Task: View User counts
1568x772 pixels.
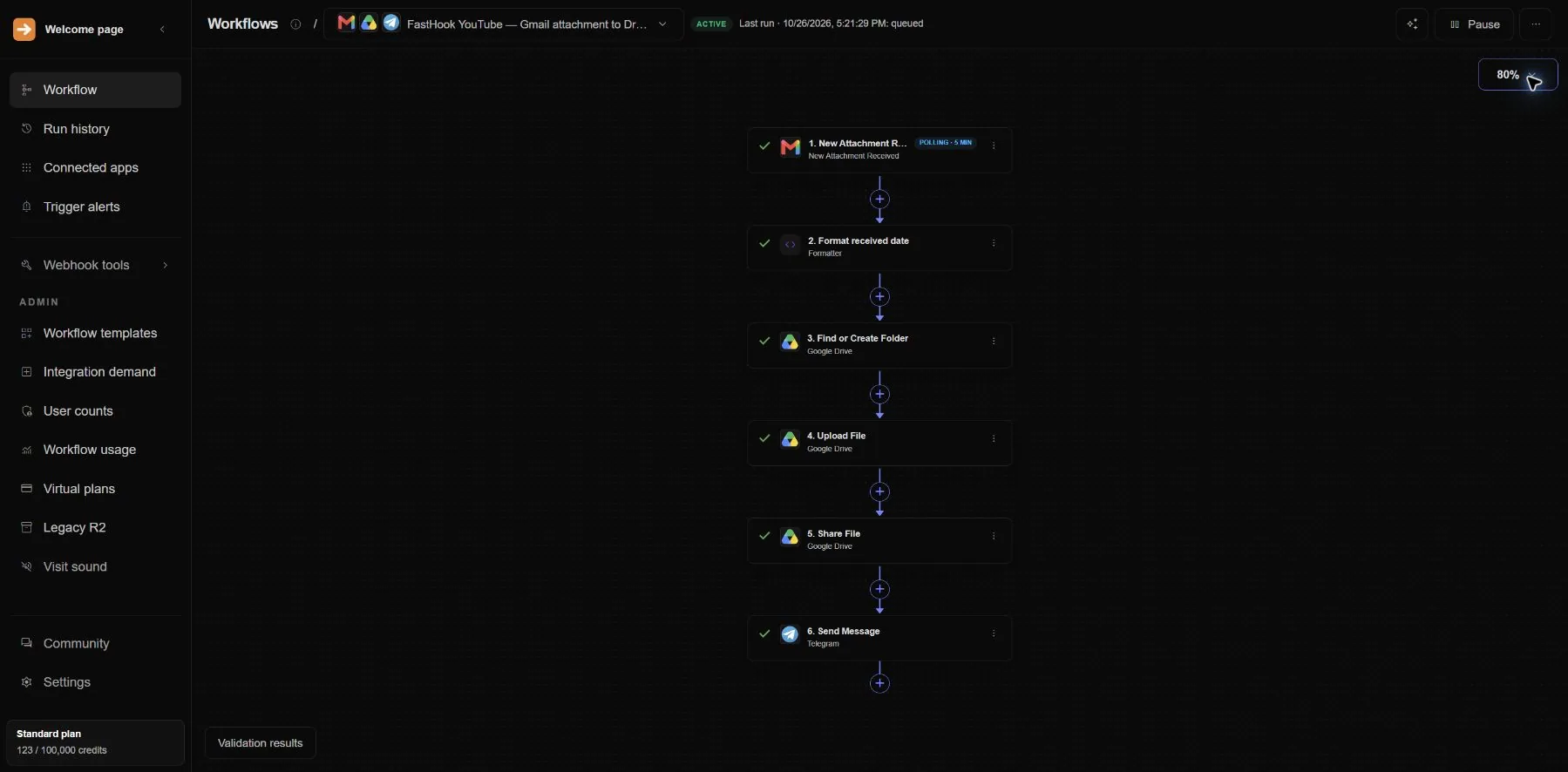Action: [x=95, y=411]
